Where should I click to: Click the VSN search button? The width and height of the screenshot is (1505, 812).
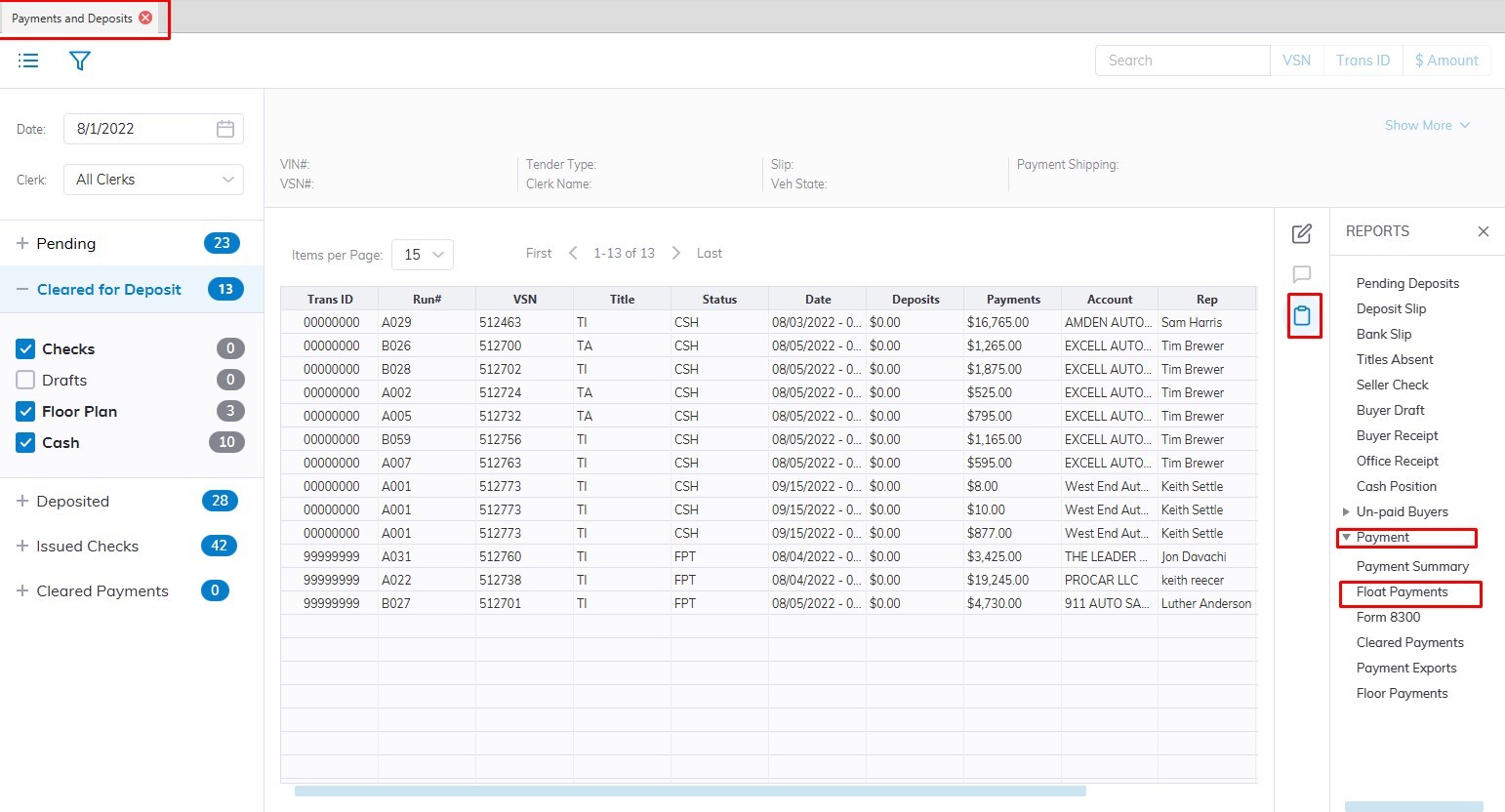1296,61
